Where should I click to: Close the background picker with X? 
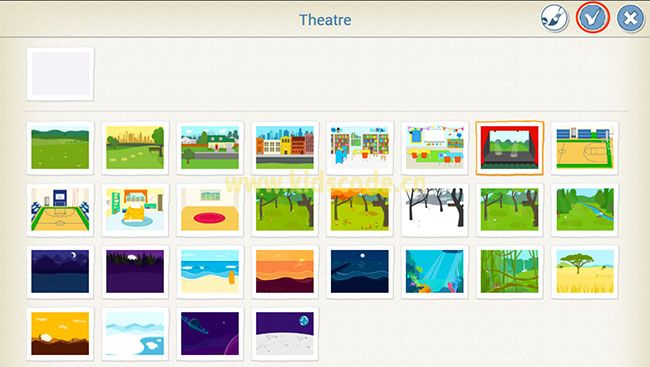631,19
